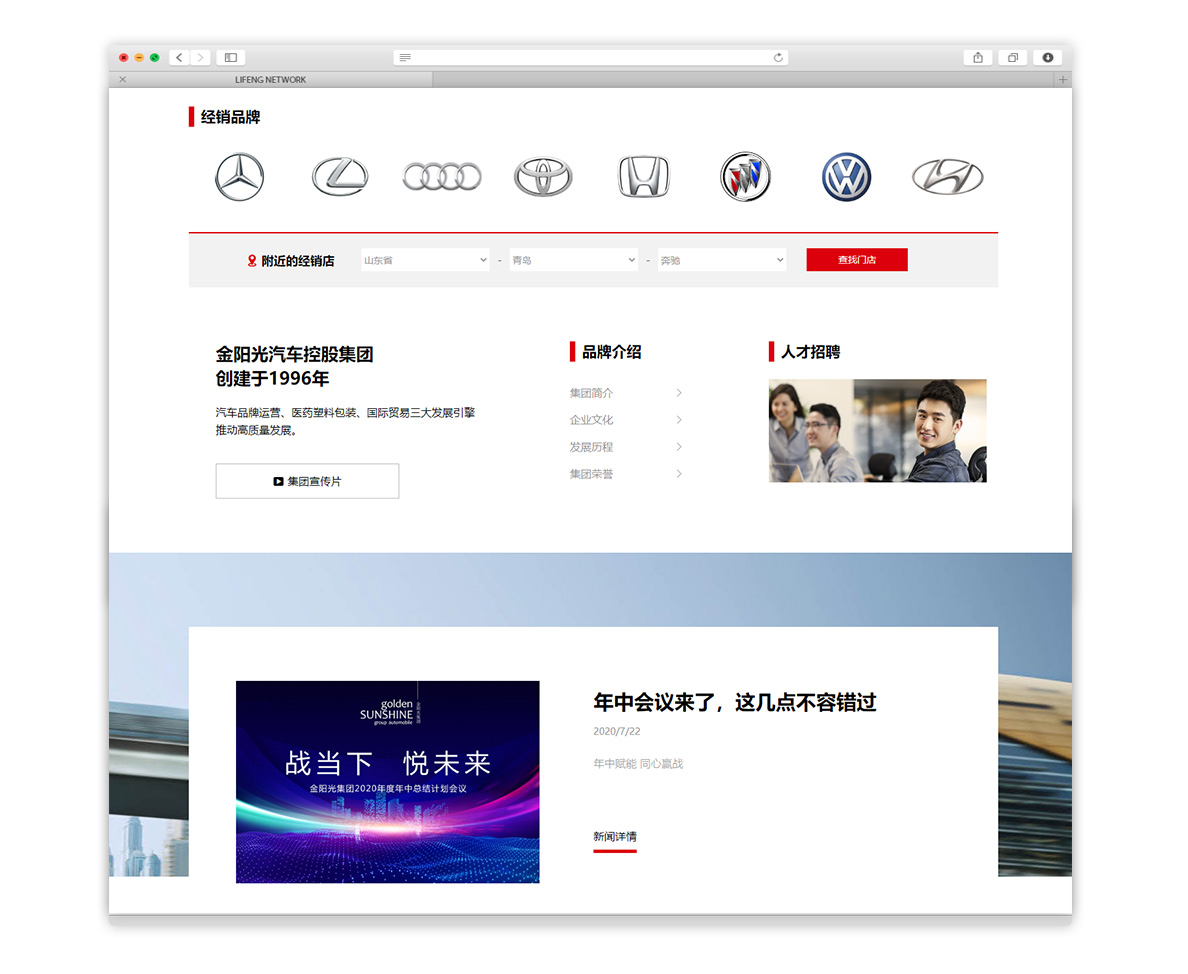The width and height of the screenshot is (1188, 974).
Task: Open the browser share button
Action: pos(978,58)
